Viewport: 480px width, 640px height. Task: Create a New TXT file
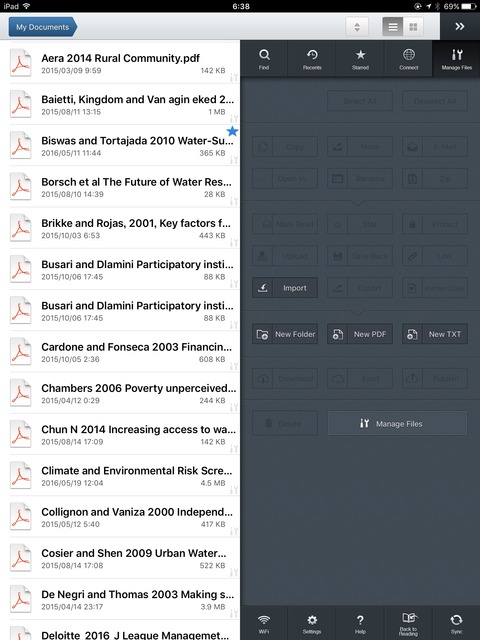tap(435, 334)
